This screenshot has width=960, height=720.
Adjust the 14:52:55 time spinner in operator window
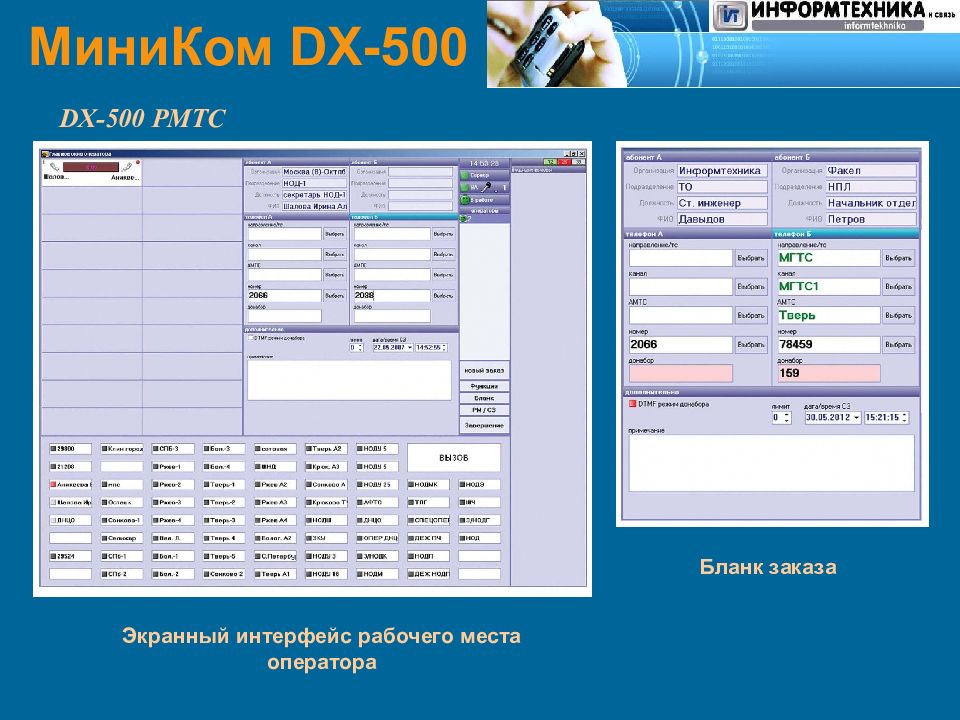click(x=444, y=348)
